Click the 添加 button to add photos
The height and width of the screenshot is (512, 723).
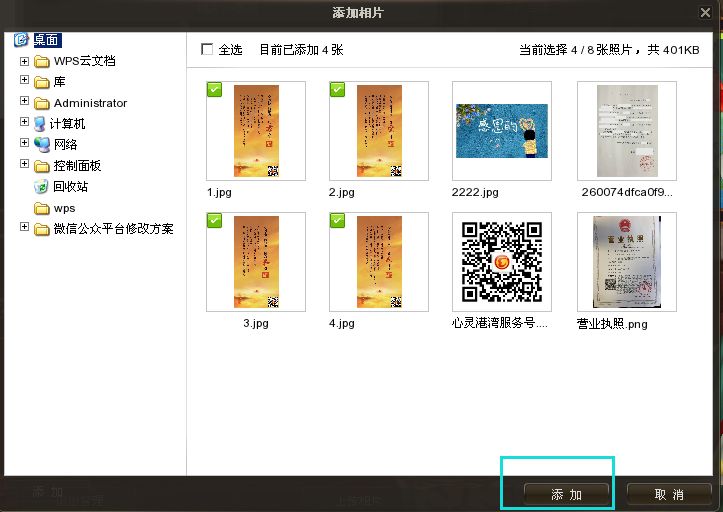566,495
